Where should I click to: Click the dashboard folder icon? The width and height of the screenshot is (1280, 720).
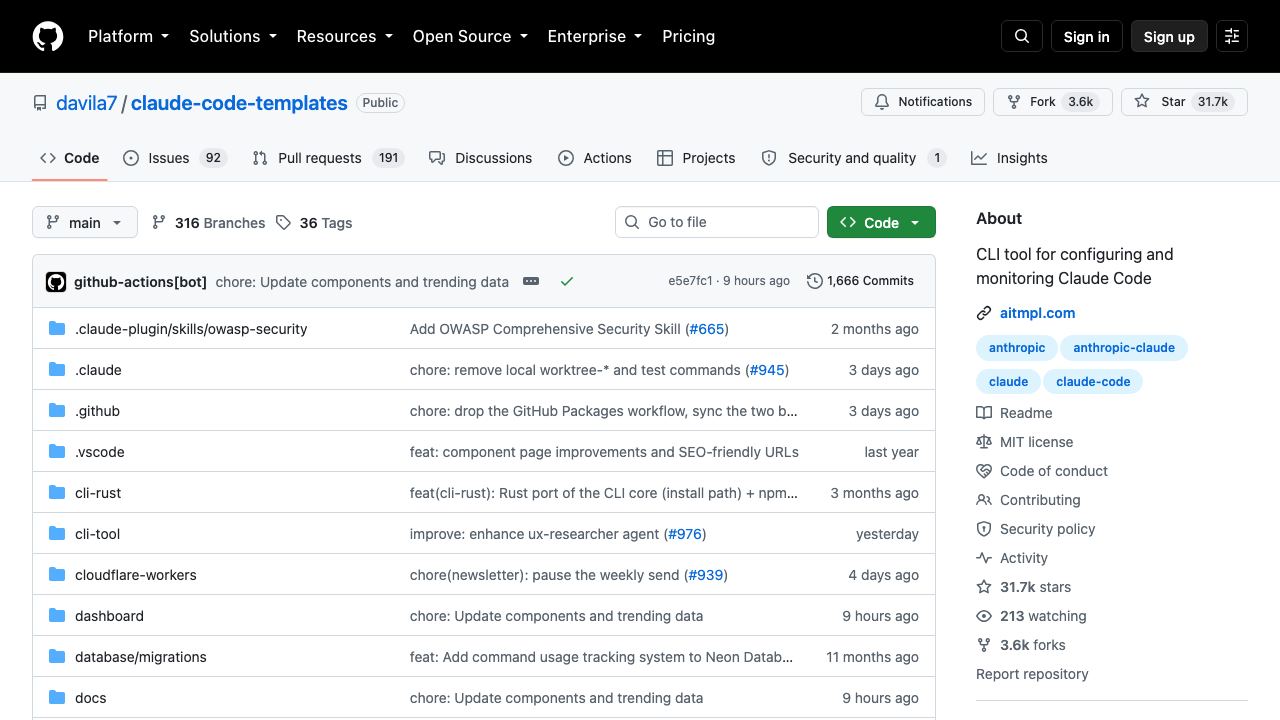pos(57,616)
